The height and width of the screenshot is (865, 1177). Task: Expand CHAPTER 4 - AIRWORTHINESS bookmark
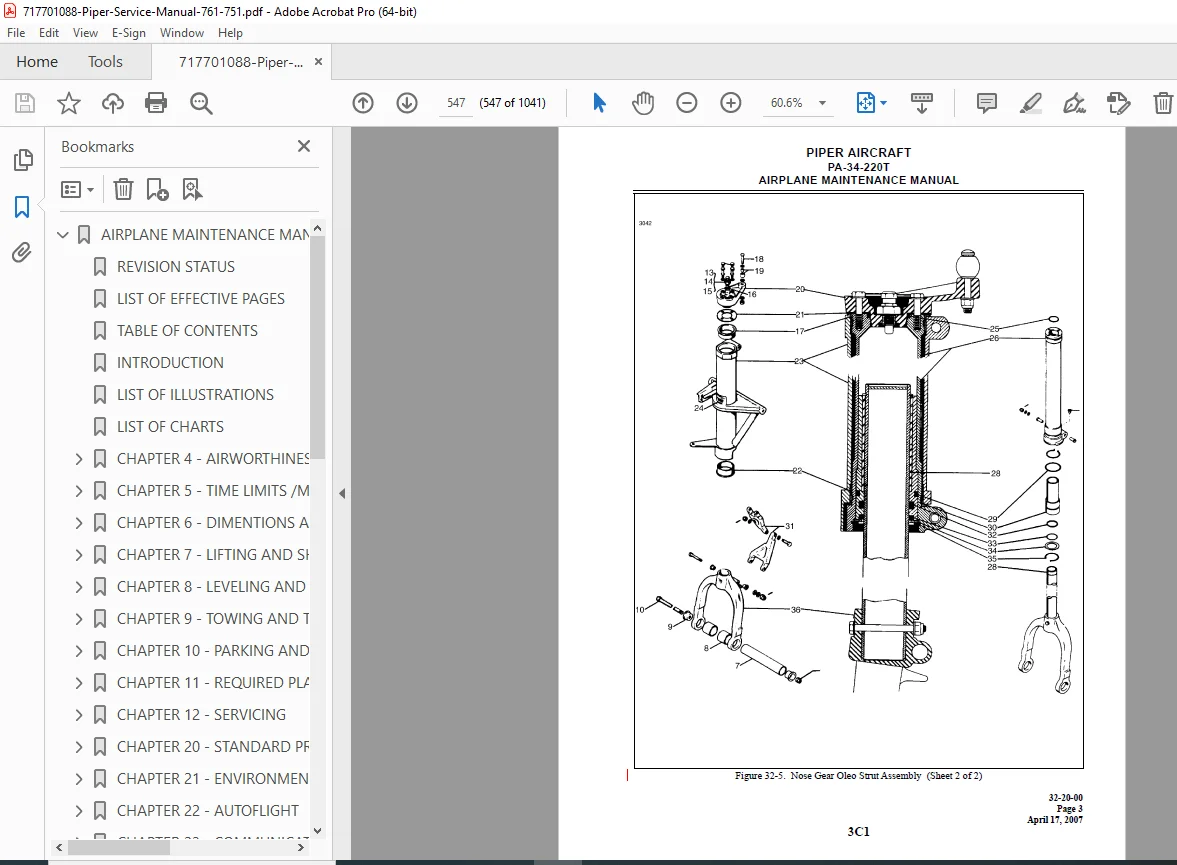point(79,459)
